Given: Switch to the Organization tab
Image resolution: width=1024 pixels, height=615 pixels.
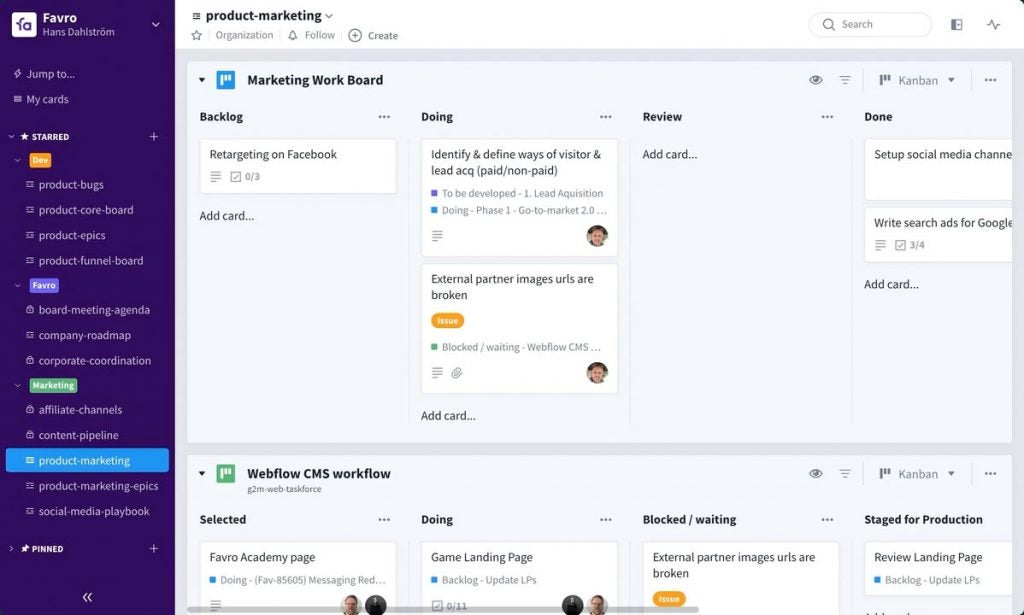Looking at the screenshot, I should pyautogui.click(x=244, y=34).
